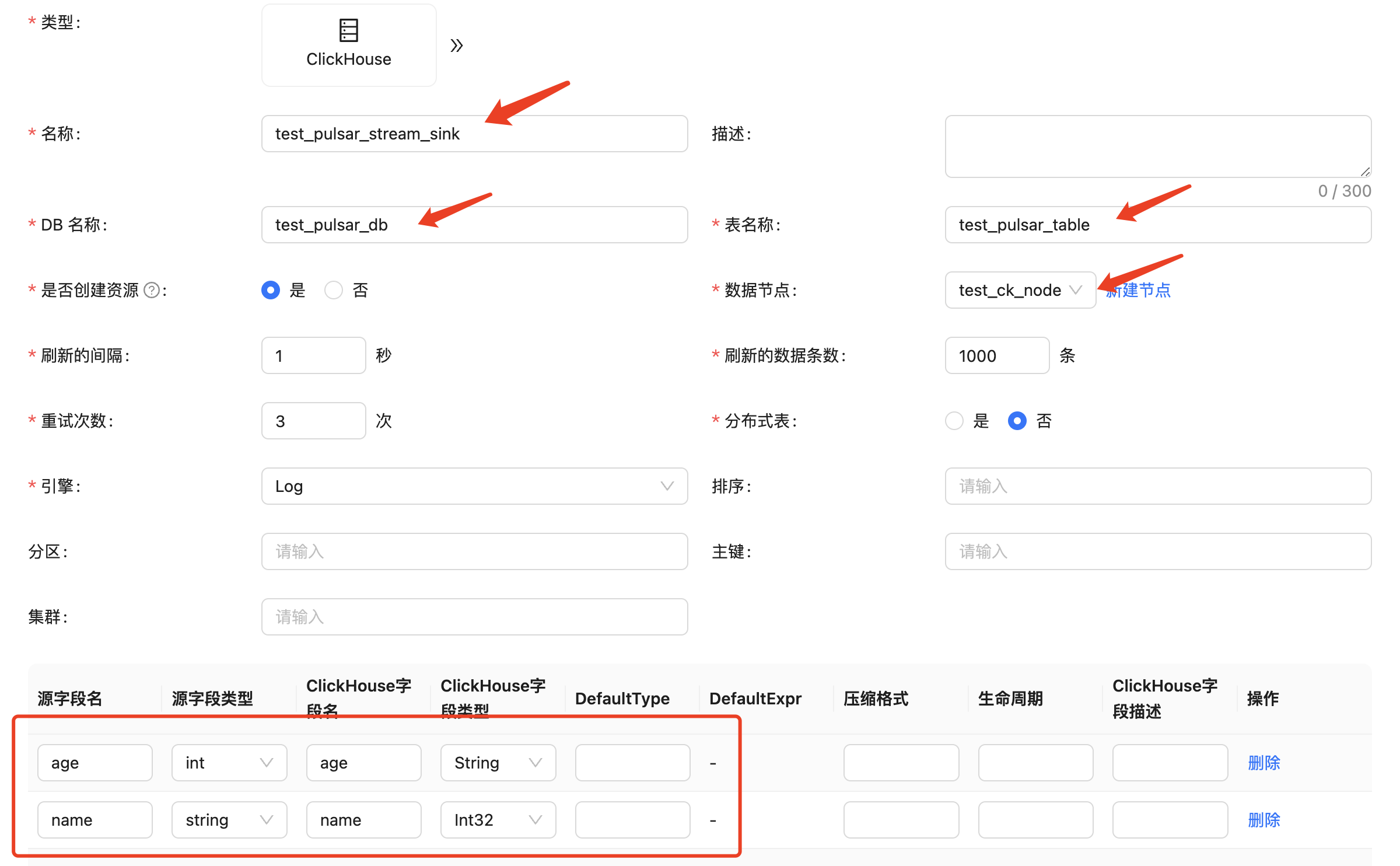Click the 重试次数 input
1400x866 pixels.
[314, 421]
